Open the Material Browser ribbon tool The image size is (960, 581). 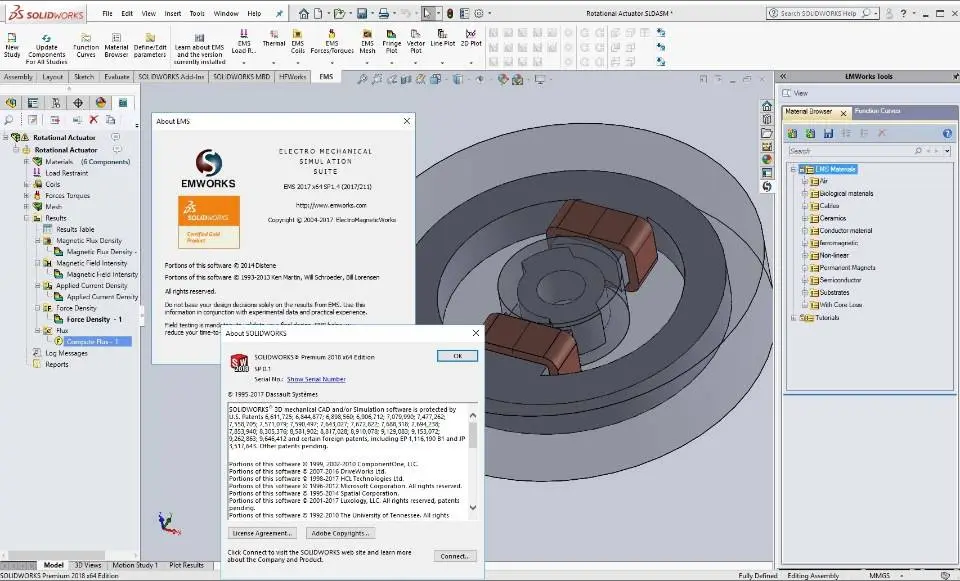(x=116, y=45)
